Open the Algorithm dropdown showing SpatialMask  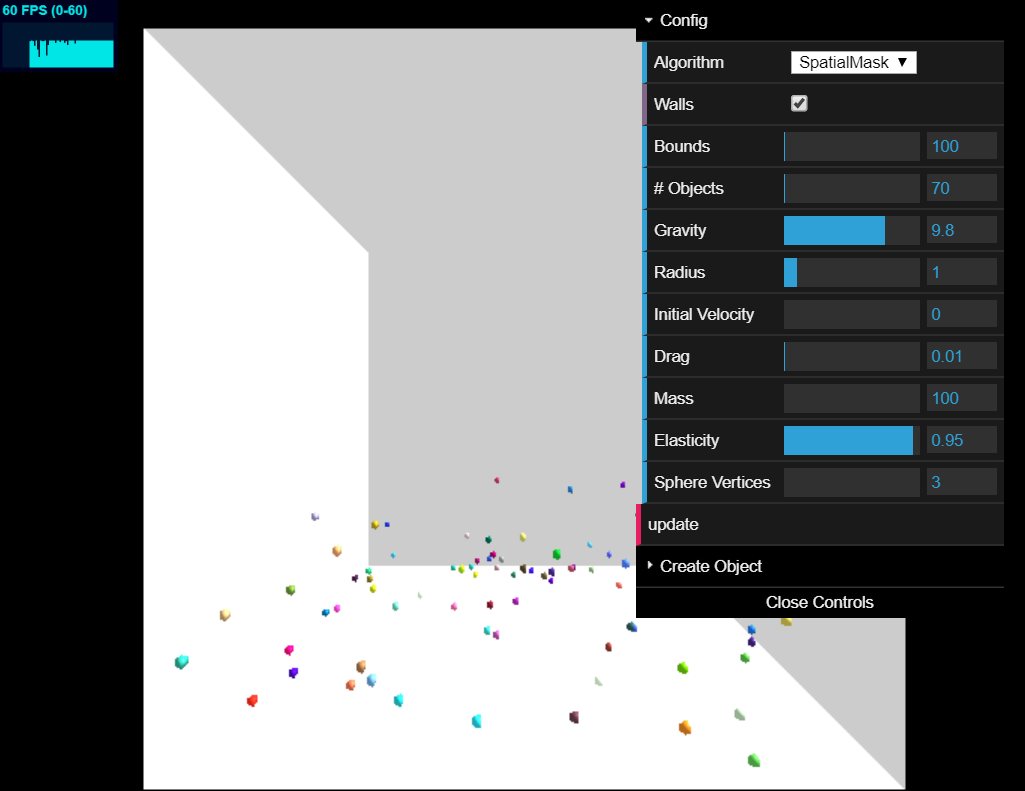pyautogui.click(x=853, y=62)
